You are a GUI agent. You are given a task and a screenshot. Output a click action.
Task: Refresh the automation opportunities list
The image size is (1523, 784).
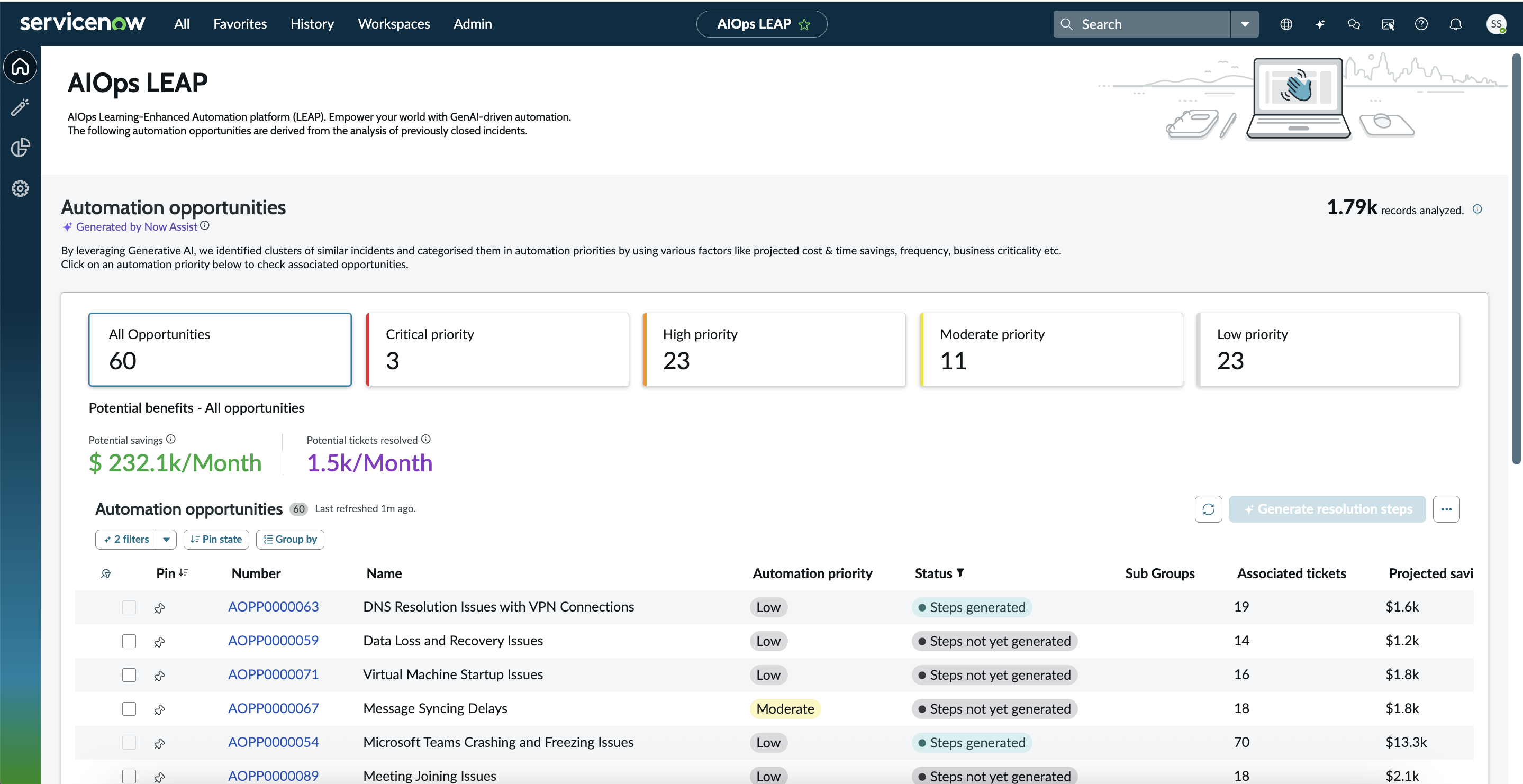(x=1208, y=509)
